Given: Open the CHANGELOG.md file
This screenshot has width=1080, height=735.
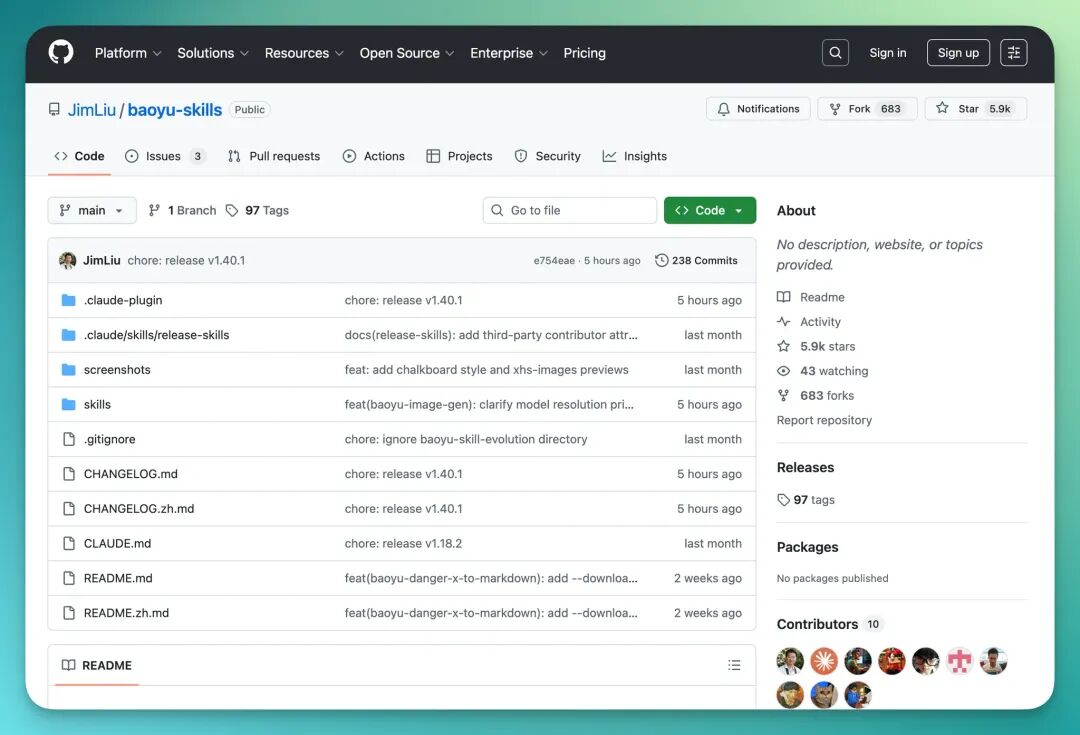Looking at the screenshot, I should click(131, 474).
